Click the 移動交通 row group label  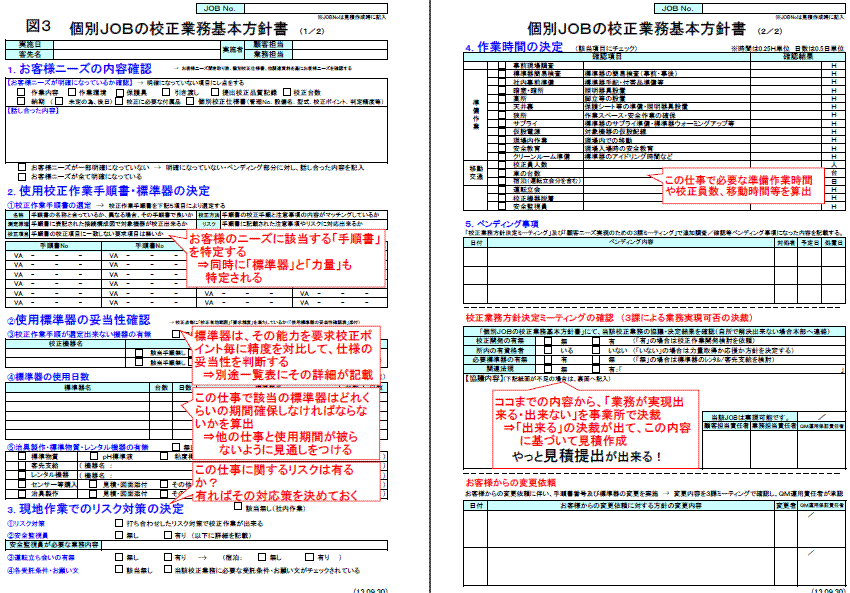pos(475,173)
